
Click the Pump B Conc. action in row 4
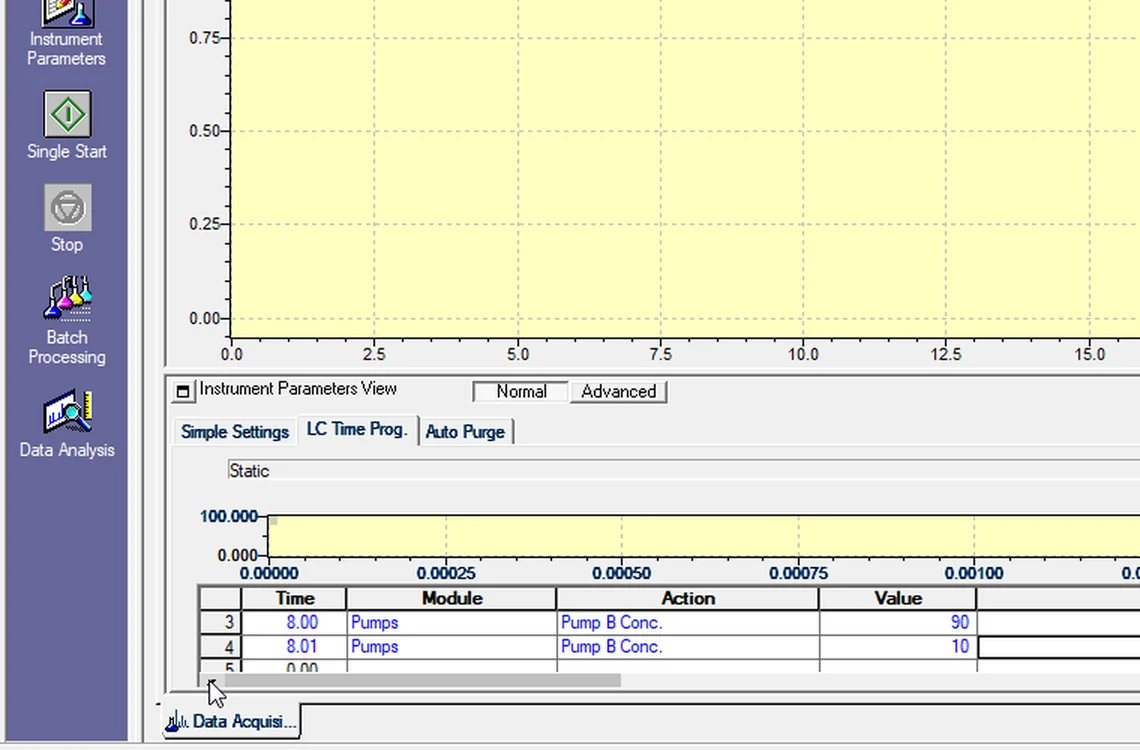click(688, 647)
